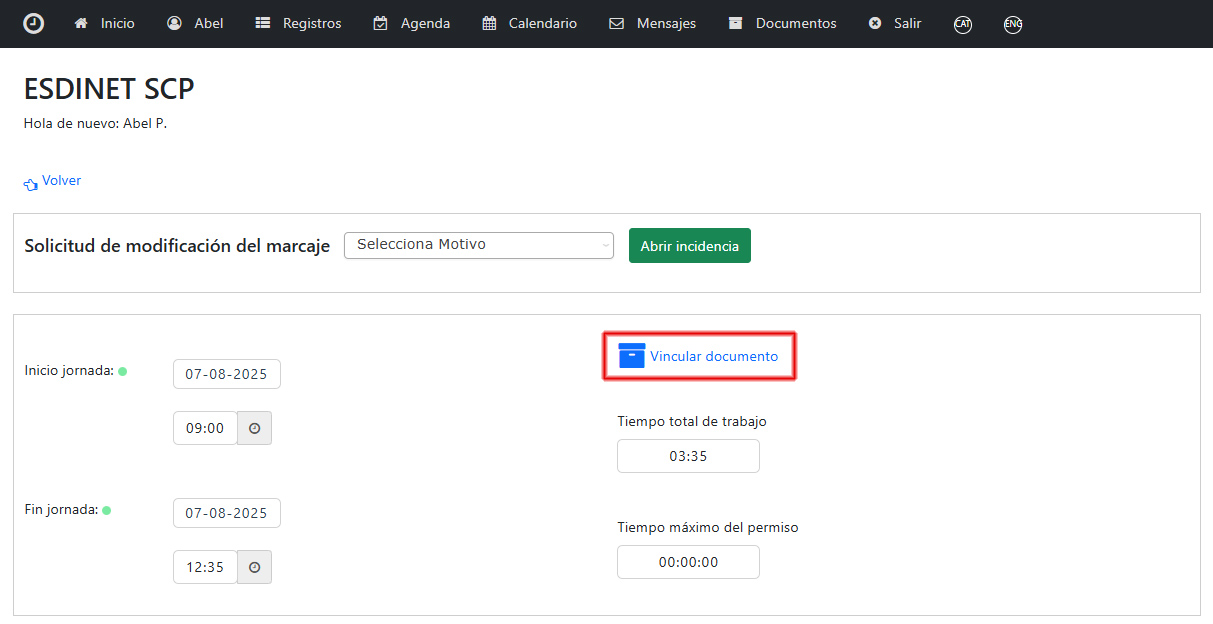Image resolution: width=1213 pixels, height=624 pixels.
Task: Click the Abrir incidencia button
Action: [690, 246]
